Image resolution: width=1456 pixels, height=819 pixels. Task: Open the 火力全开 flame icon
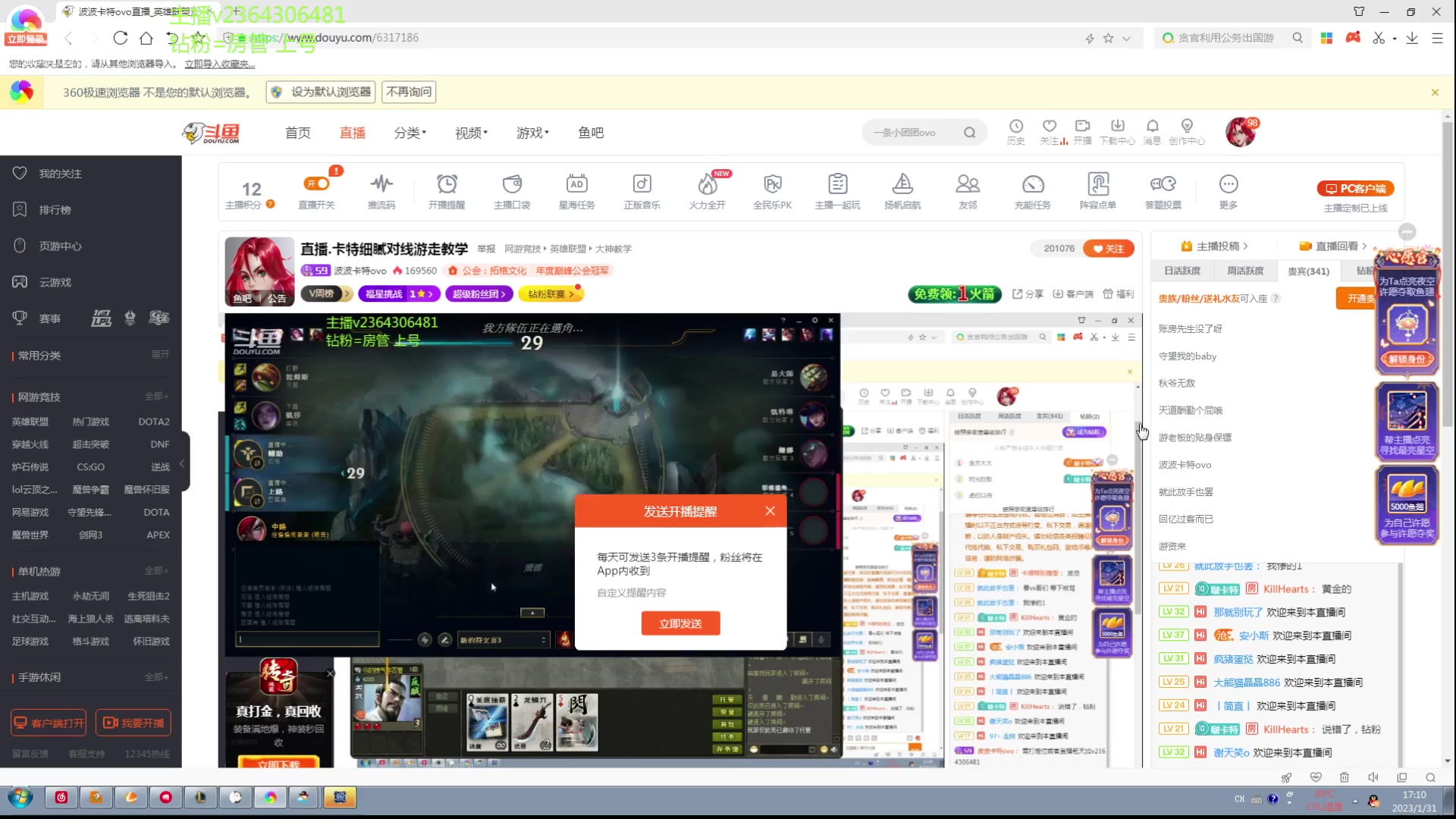[x=707, y=192]
